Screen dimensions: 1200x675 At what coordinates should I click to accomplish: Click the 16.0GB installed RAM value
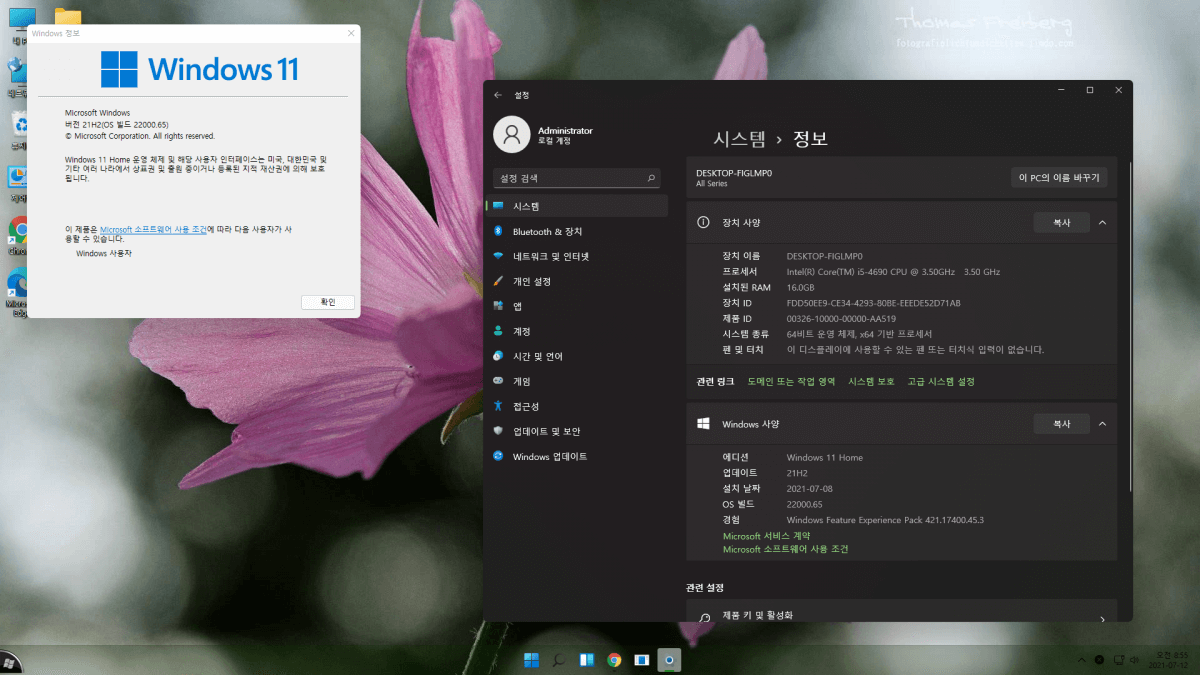[x=802, y=287]
